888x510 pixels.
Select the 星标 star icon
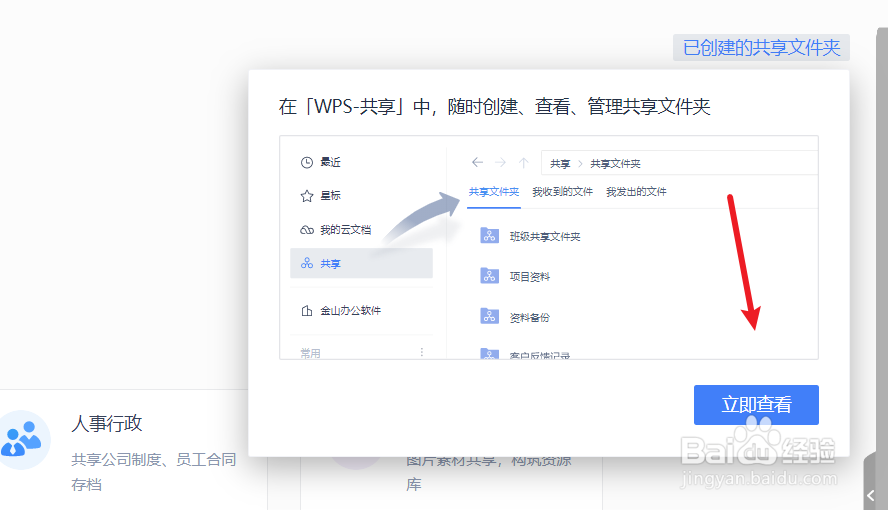pos(306,196)
